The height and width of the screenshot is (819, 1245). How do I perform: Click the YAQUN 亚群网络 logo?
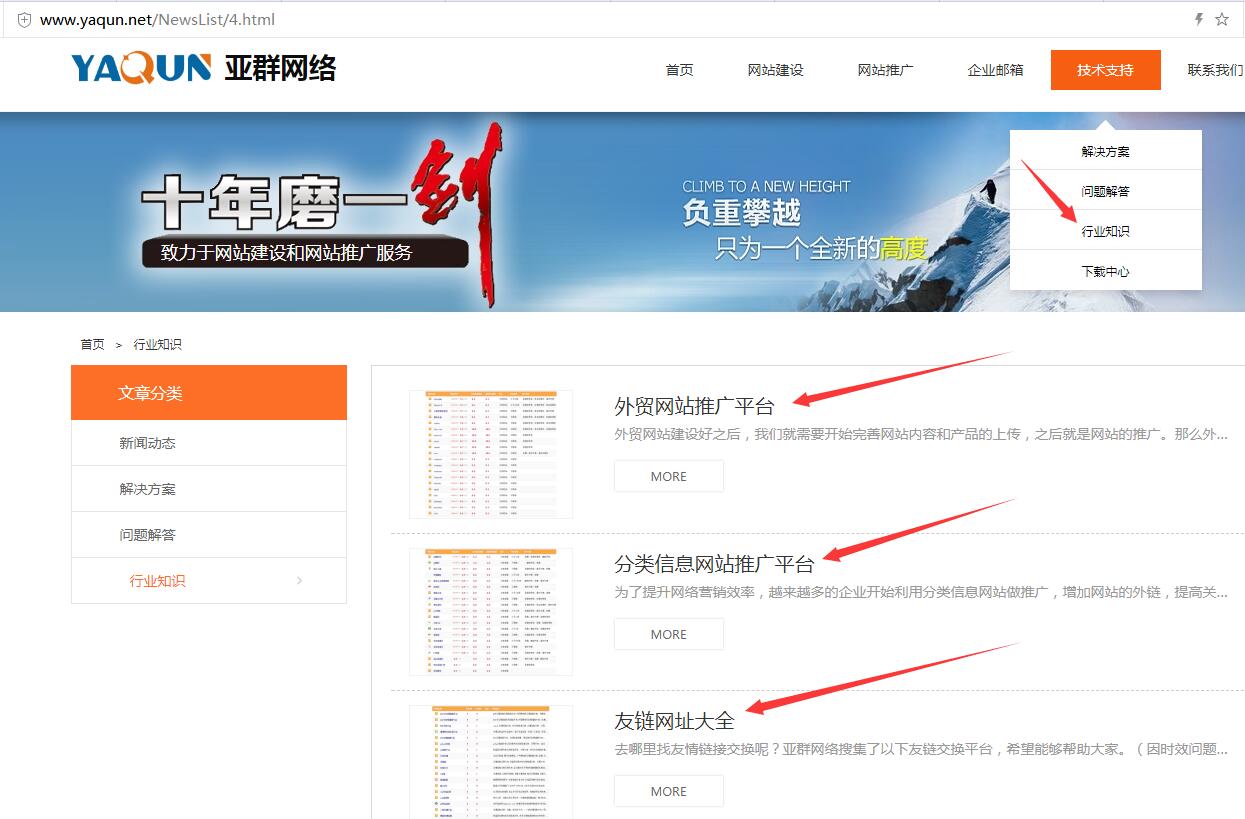(203, 68)
